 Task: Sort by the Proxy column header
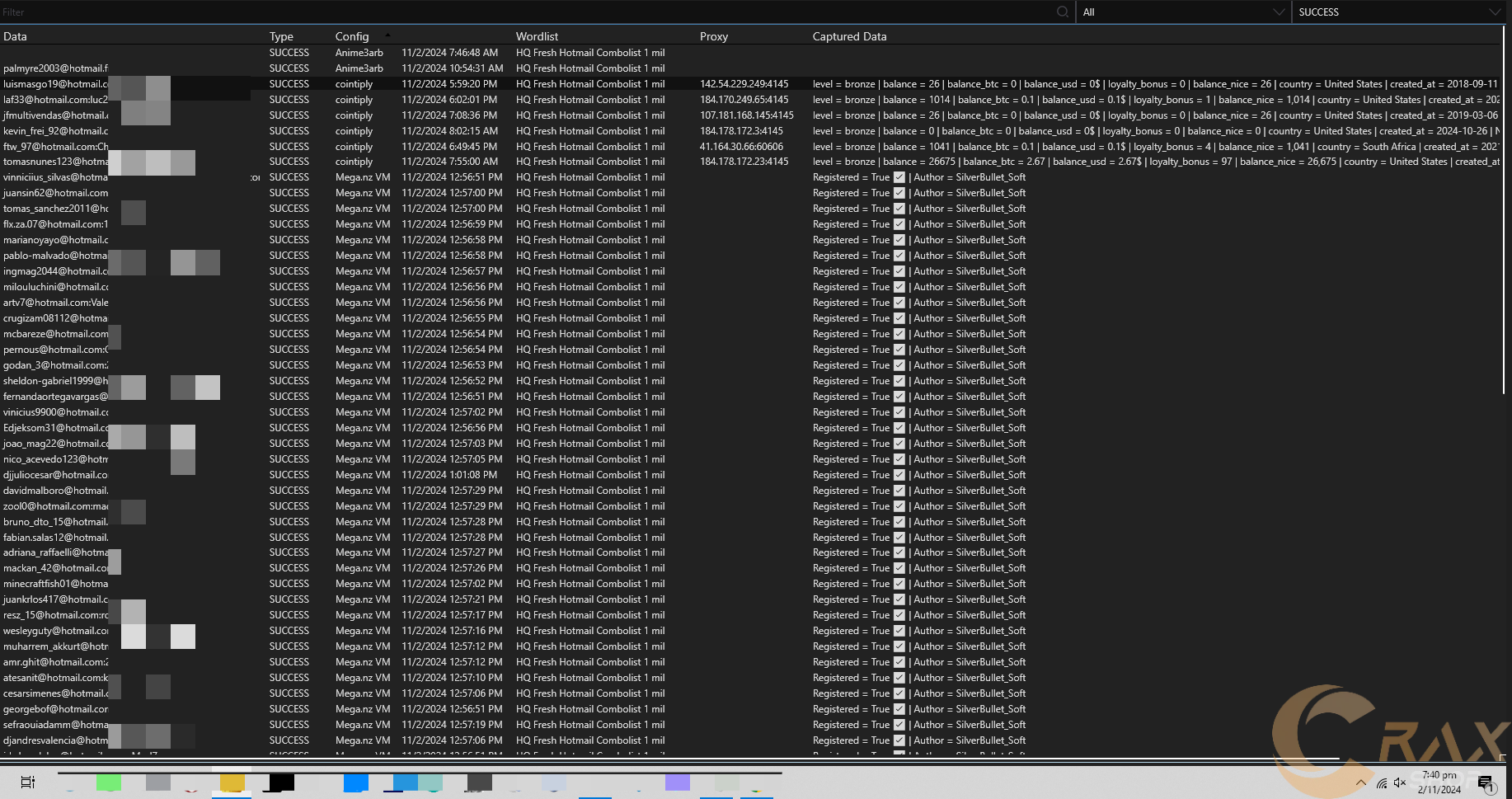click(x=714, y=36)
